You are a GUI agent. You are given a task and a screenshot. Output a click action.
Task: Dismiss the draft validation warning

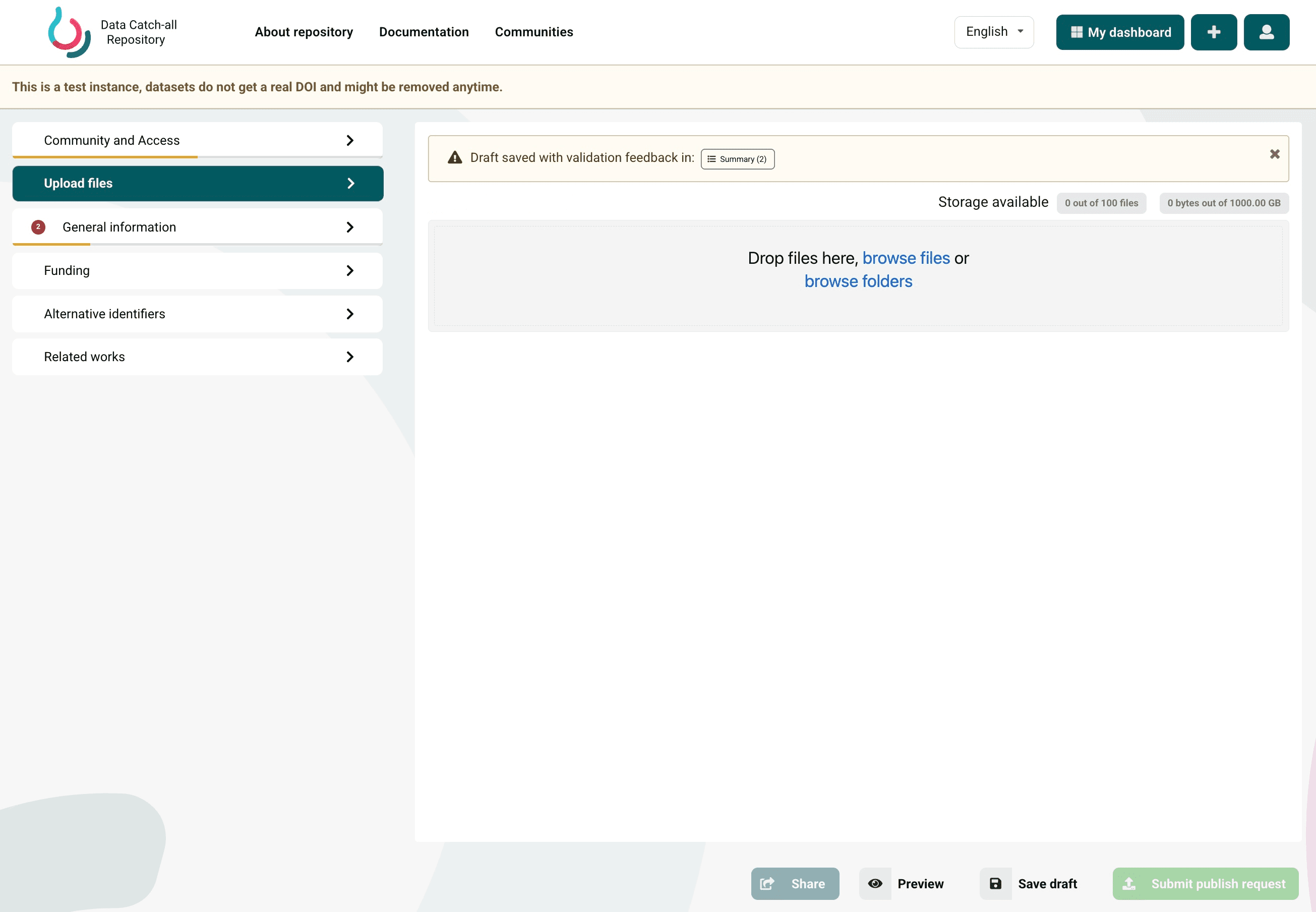point(1274,154)
